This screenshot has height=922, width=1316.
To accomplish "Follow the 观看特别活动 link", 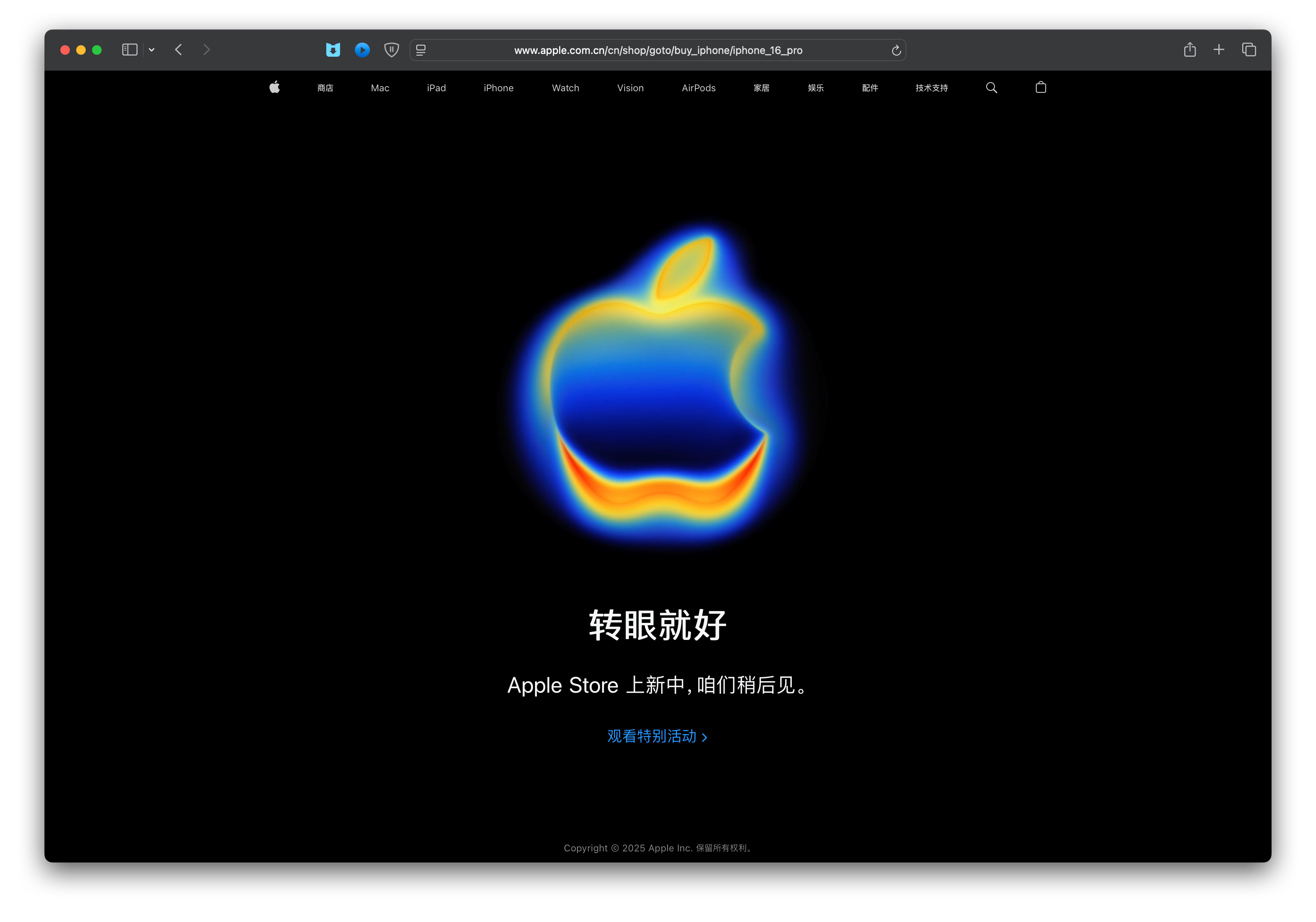I will pyautogui.click(x=658, y=736).
